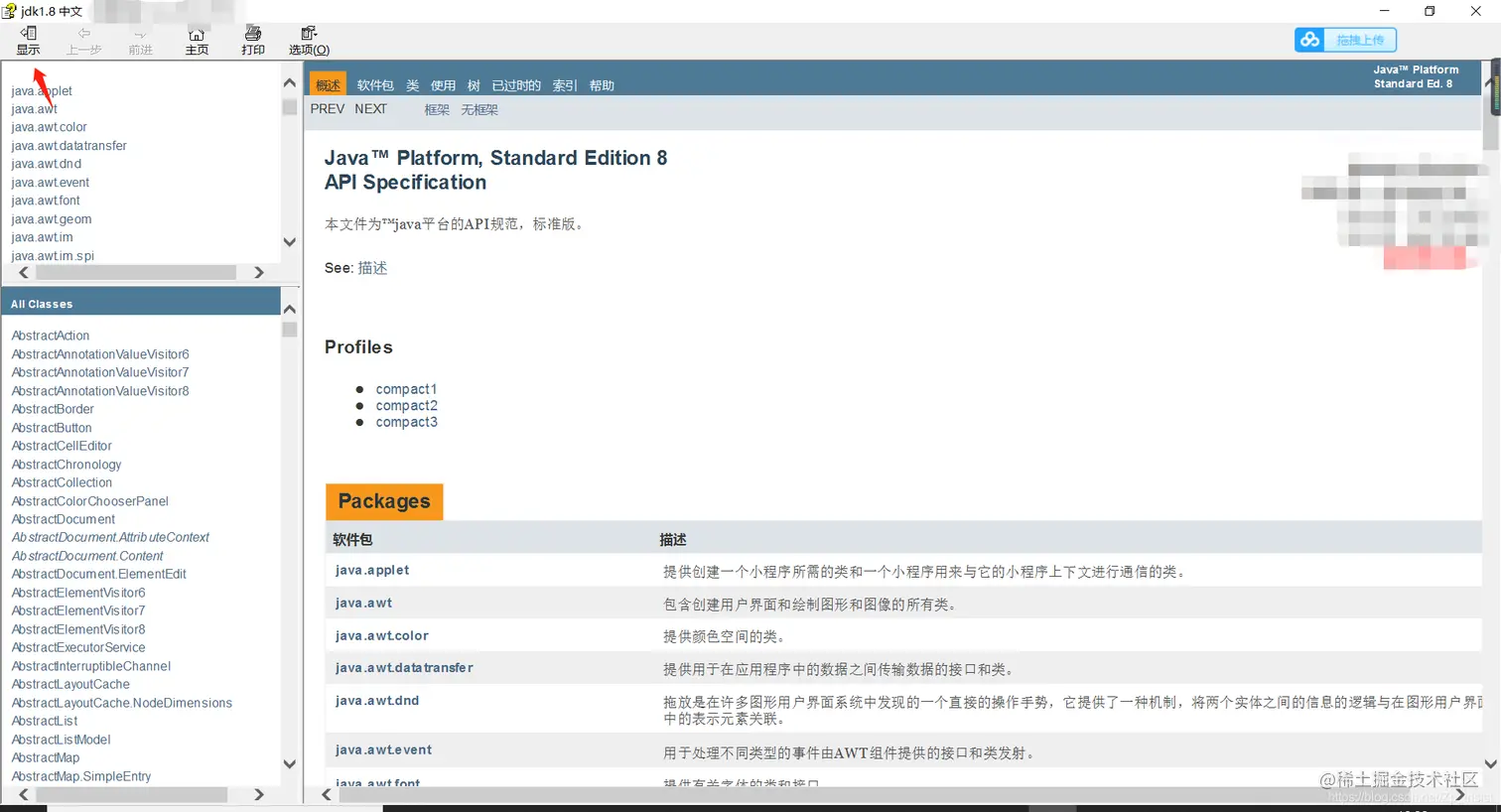Click down arrow of main content scrollbar
Image resolution: width=1501 pixels, height=812 pixels.
1491,764
